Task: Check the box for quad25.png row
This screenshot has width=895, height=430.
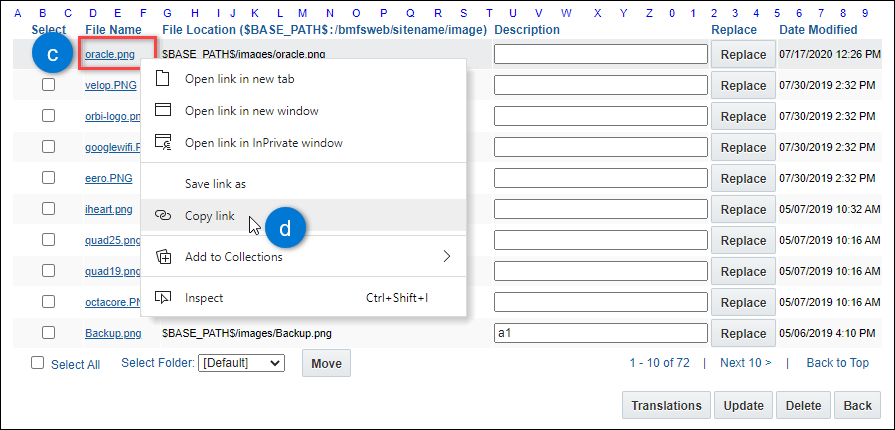Action: [49, 239]
